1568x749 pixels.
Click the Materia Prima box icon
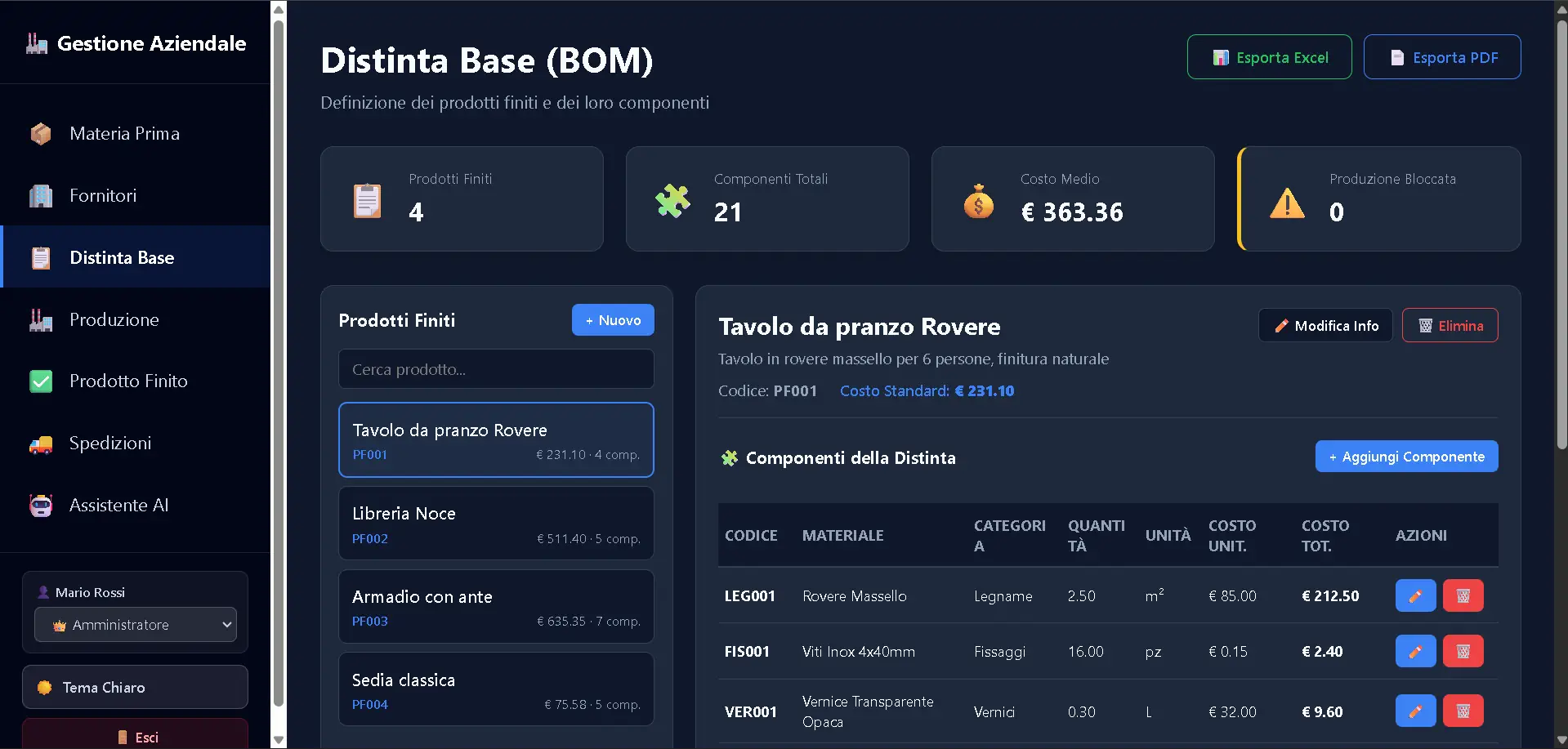point(41,133)
